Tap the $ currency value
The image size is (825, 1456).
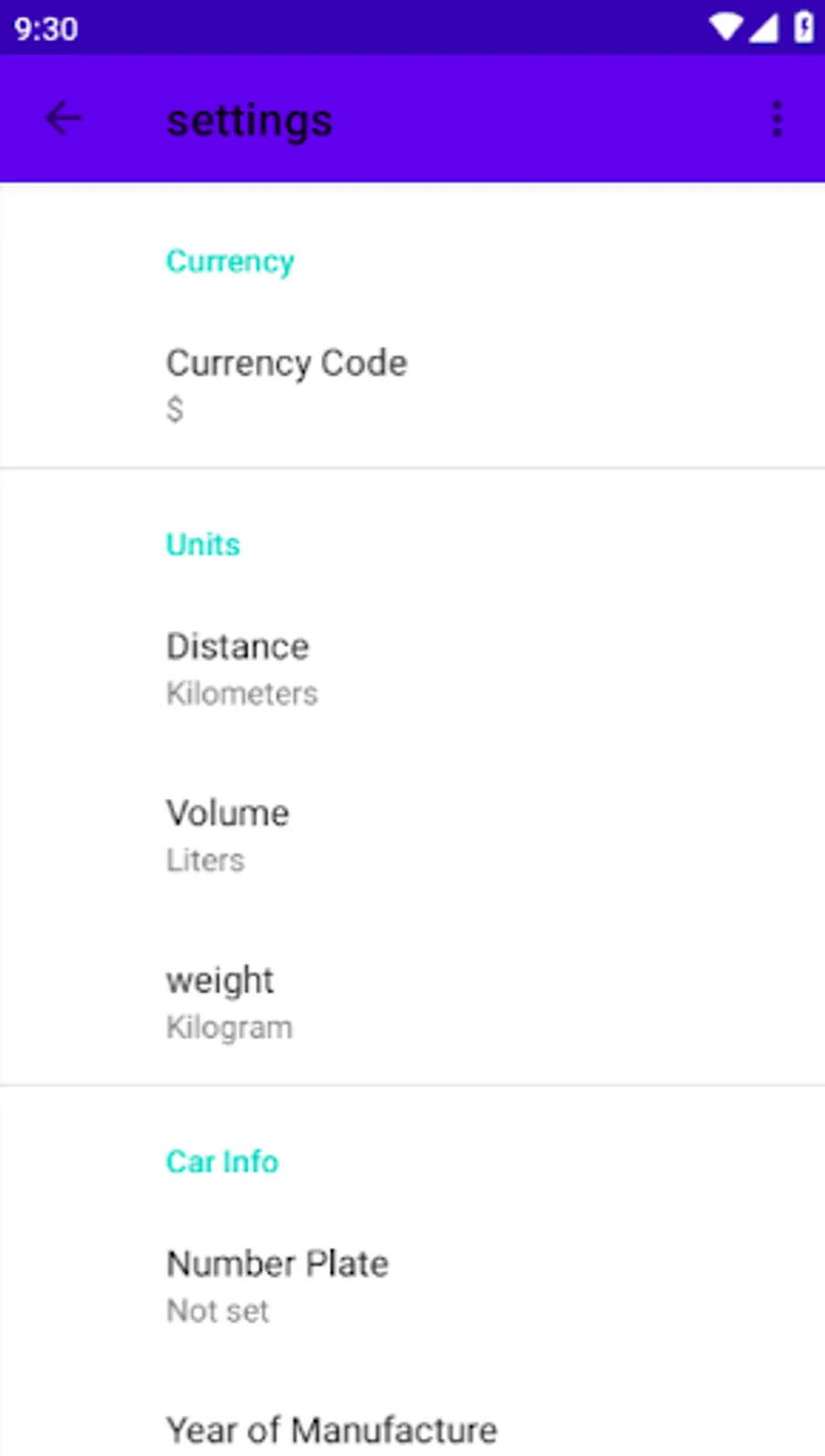click(175, 410)
